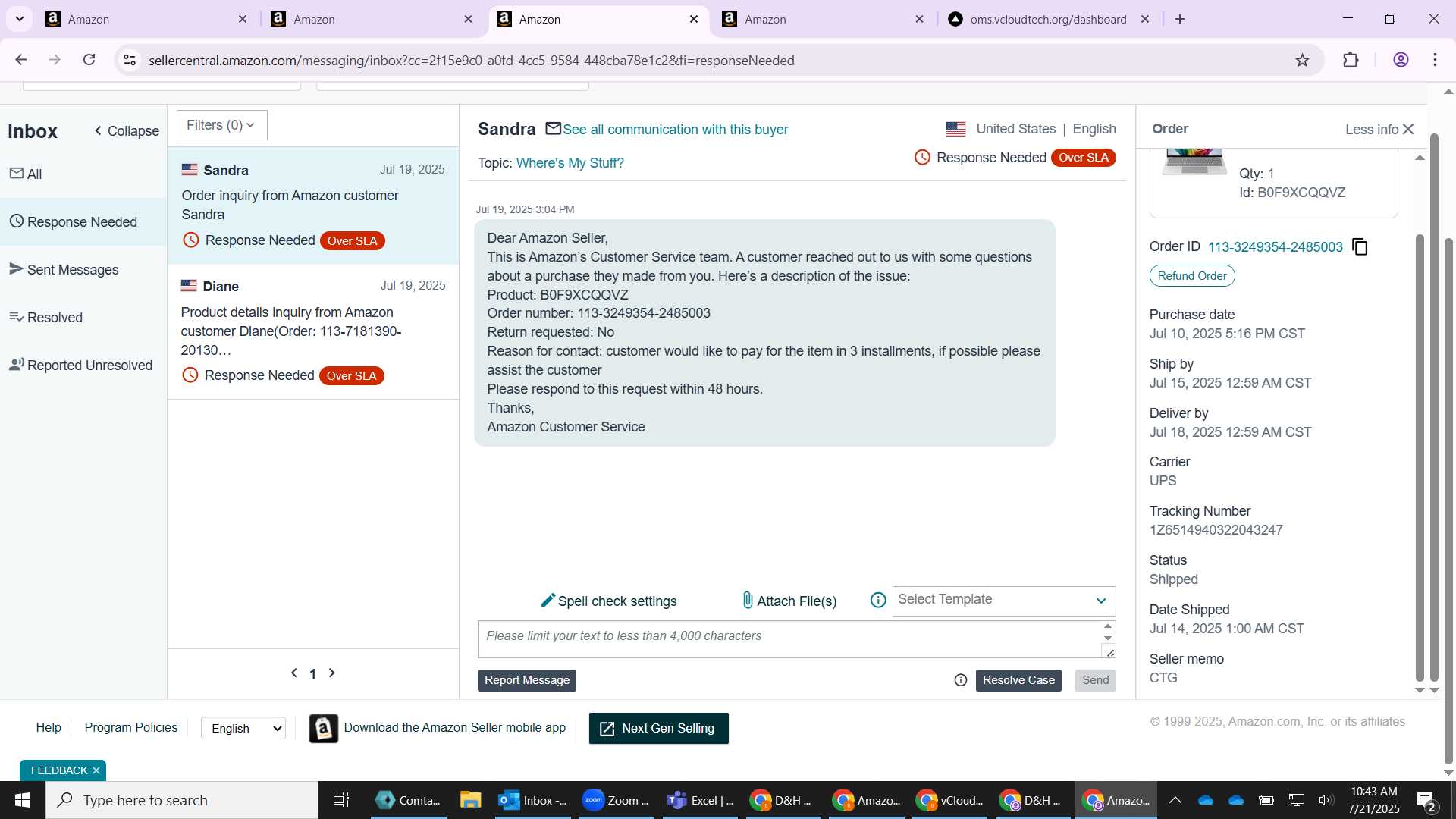
Task: Open the Resolved folder
Action: click(x=83, y=317)
